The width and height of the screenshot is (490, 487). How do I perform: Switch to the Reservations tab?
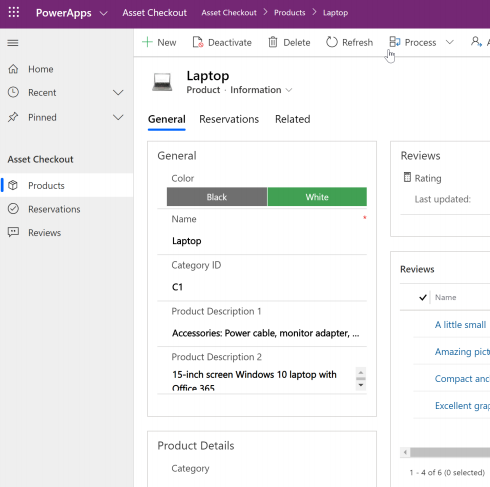coord(229,119)
